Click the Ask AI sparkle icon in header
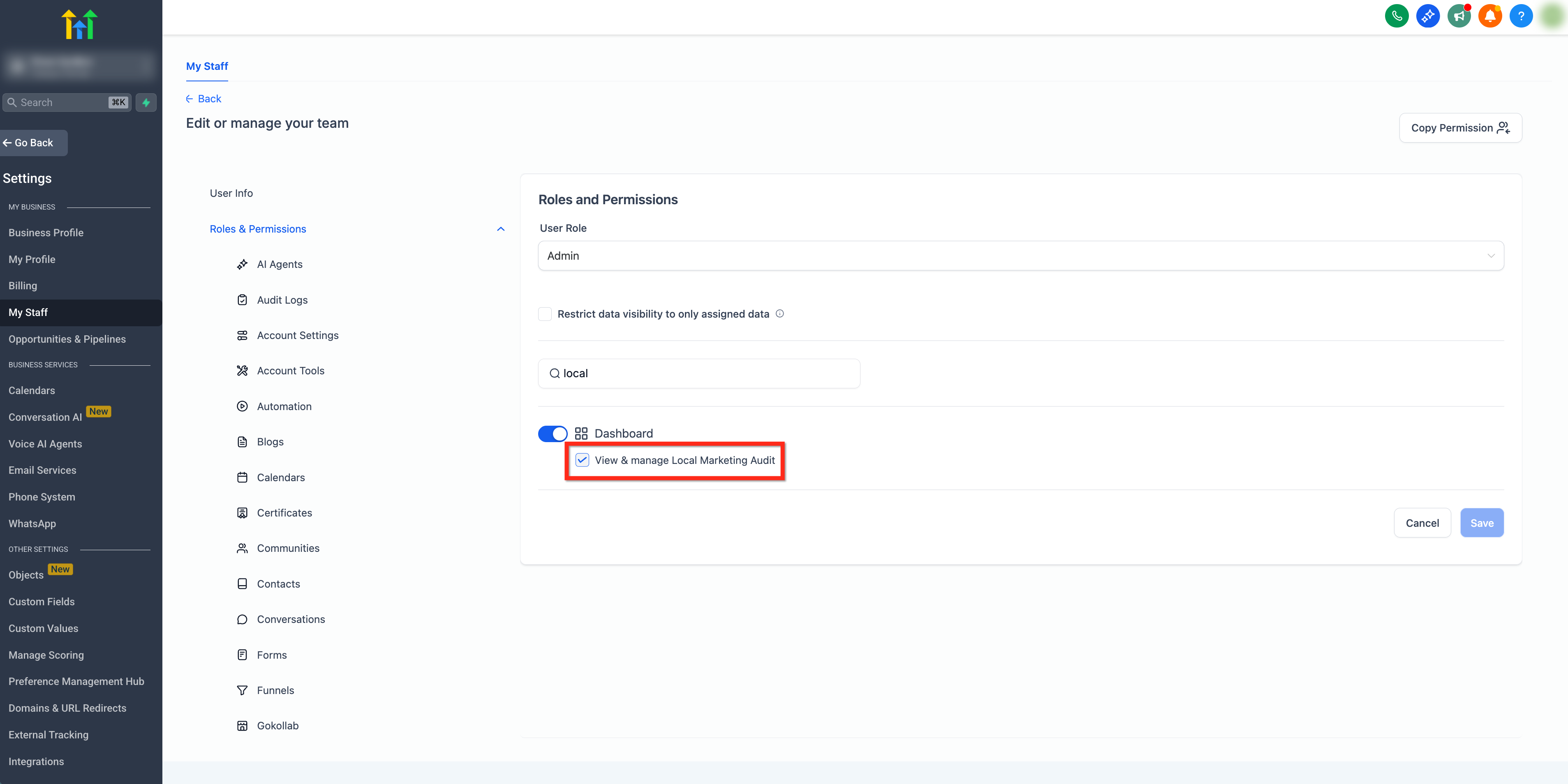Viewport: 1568px width, 784px height. point(1427,16)
